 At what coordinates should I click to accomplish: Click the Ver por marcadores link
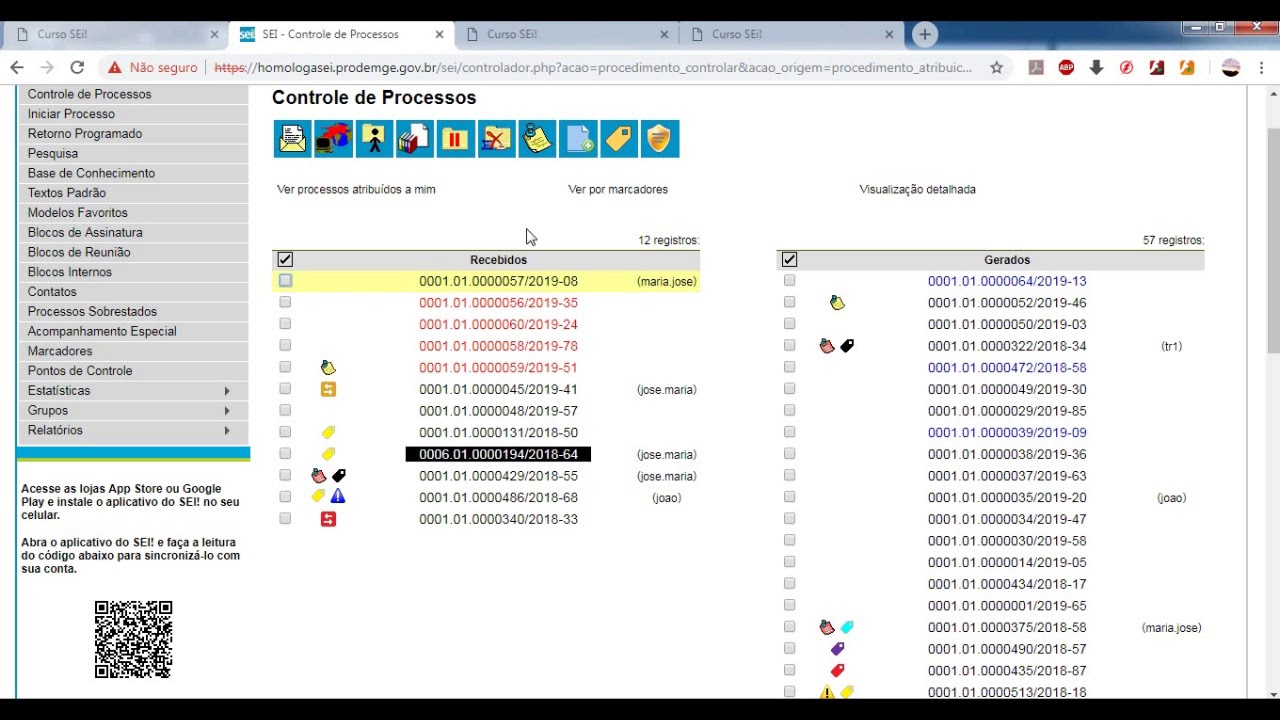click(618, 189)
